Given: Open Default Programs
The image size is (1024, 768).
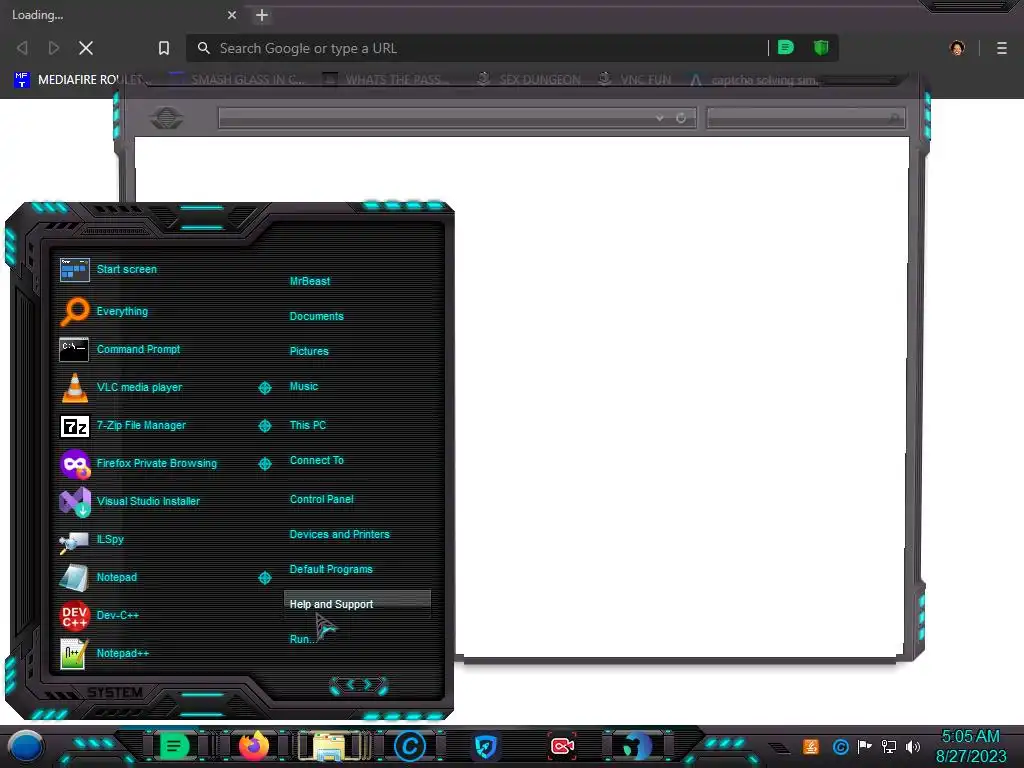Looking at the screenshot, I should click(331, 569).
